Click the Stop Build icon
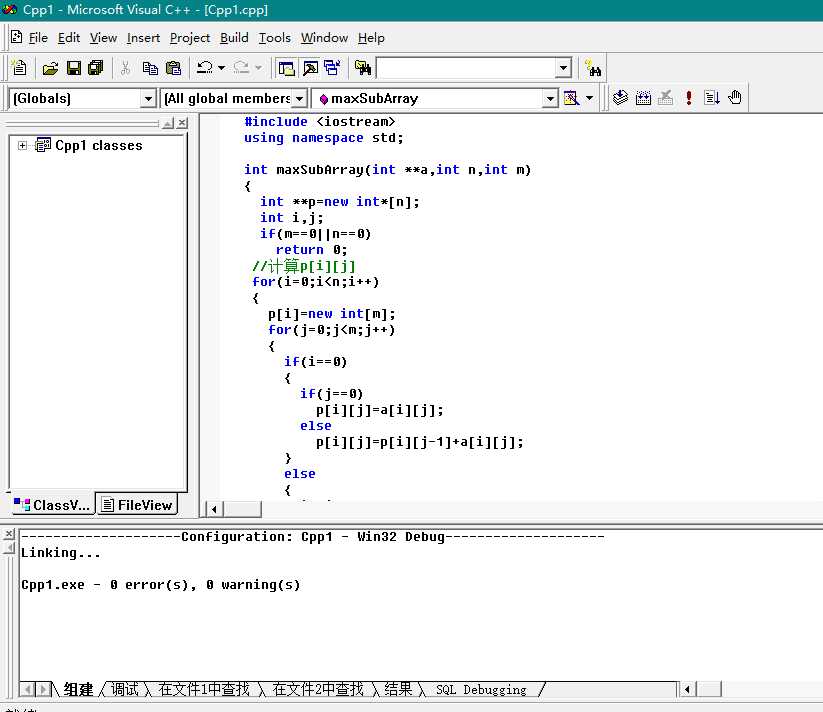Screen dimensions: 823x712 [x=666, y=98]
